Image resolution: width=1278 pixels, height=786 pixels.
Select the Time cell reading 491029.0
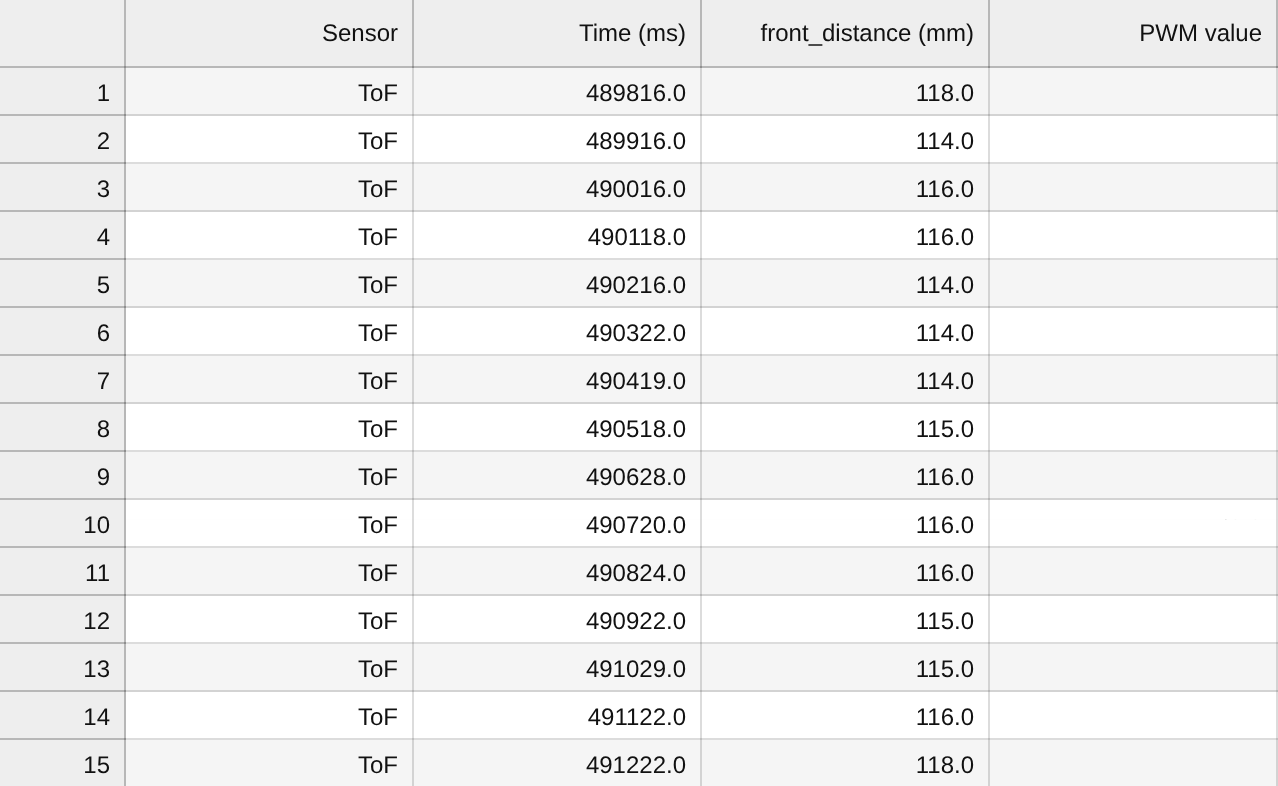click(556, 669)
